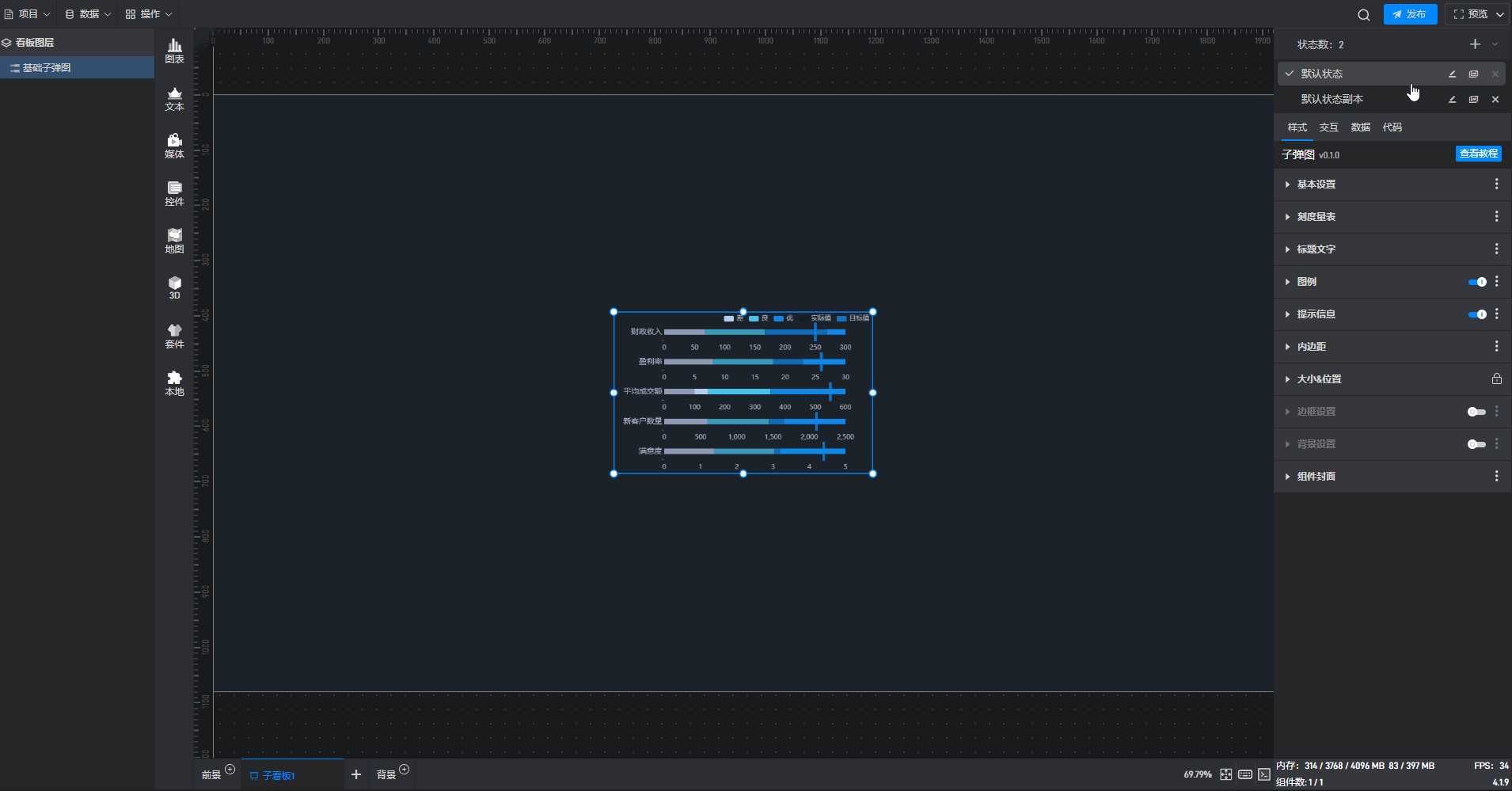1512x791 pixels.
Task: Open the 媒体 media components icon
Action: pyautogui.click(x=174, y=146)
